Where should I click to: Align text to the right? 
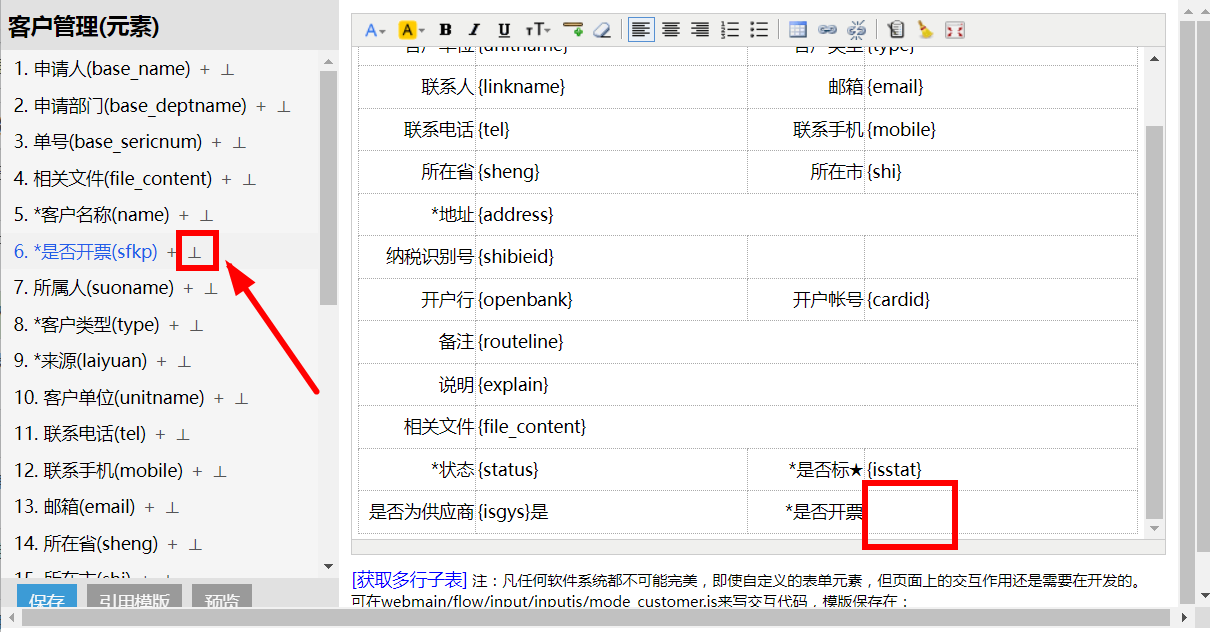coord(700,30)
